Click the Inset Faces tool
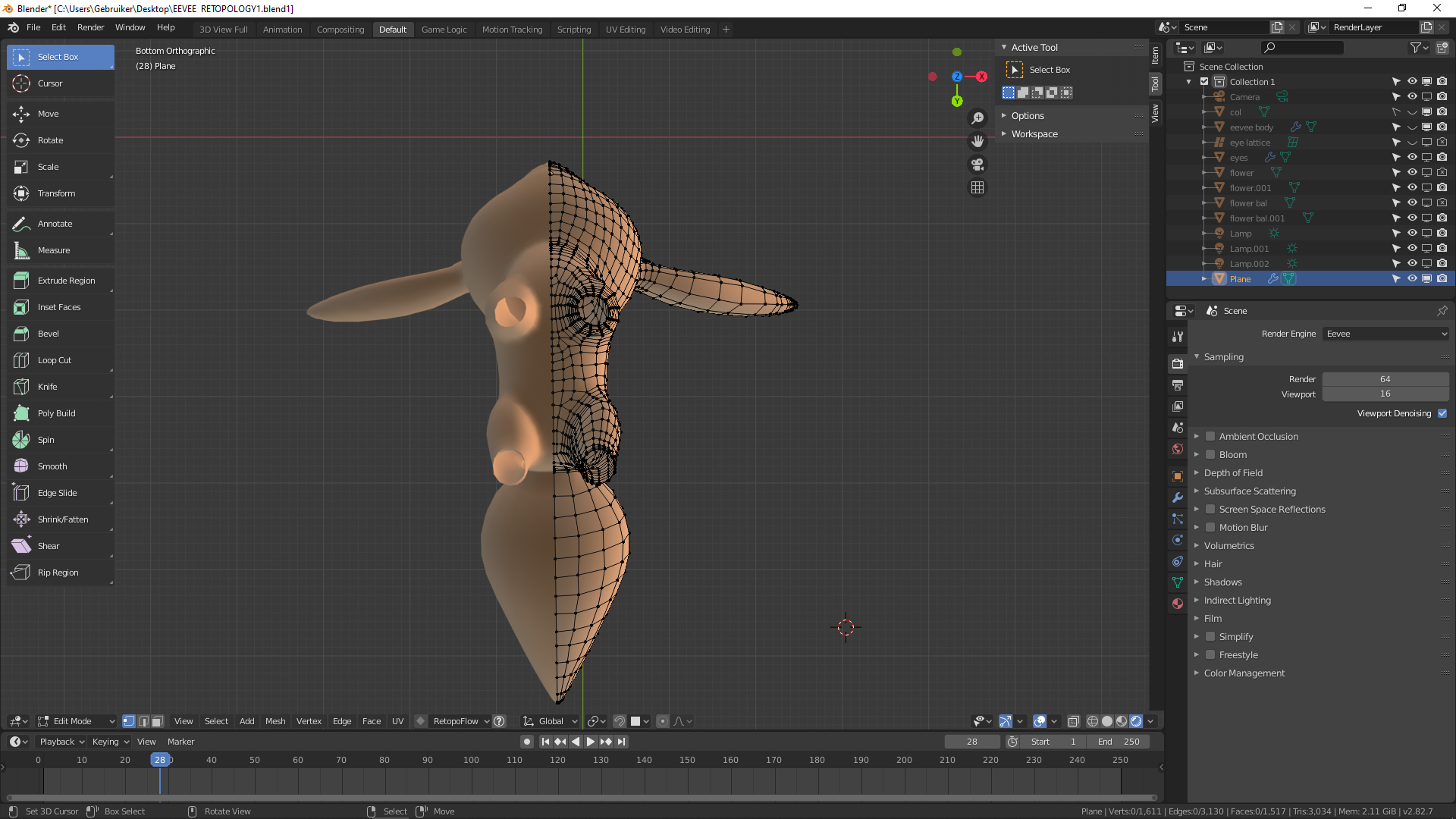 (x=58, y=307)
